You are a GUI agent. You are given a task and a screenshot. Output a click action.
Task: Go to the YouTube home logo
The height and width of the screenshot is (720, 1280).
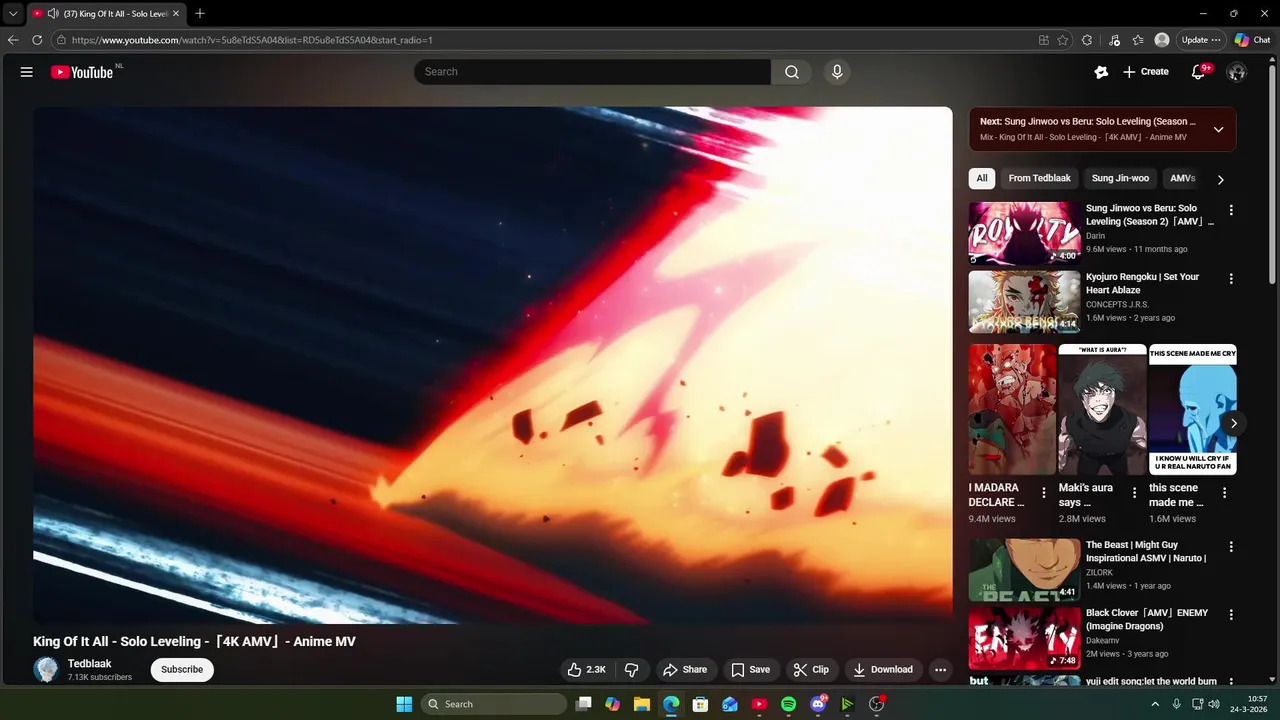point(82,72)
